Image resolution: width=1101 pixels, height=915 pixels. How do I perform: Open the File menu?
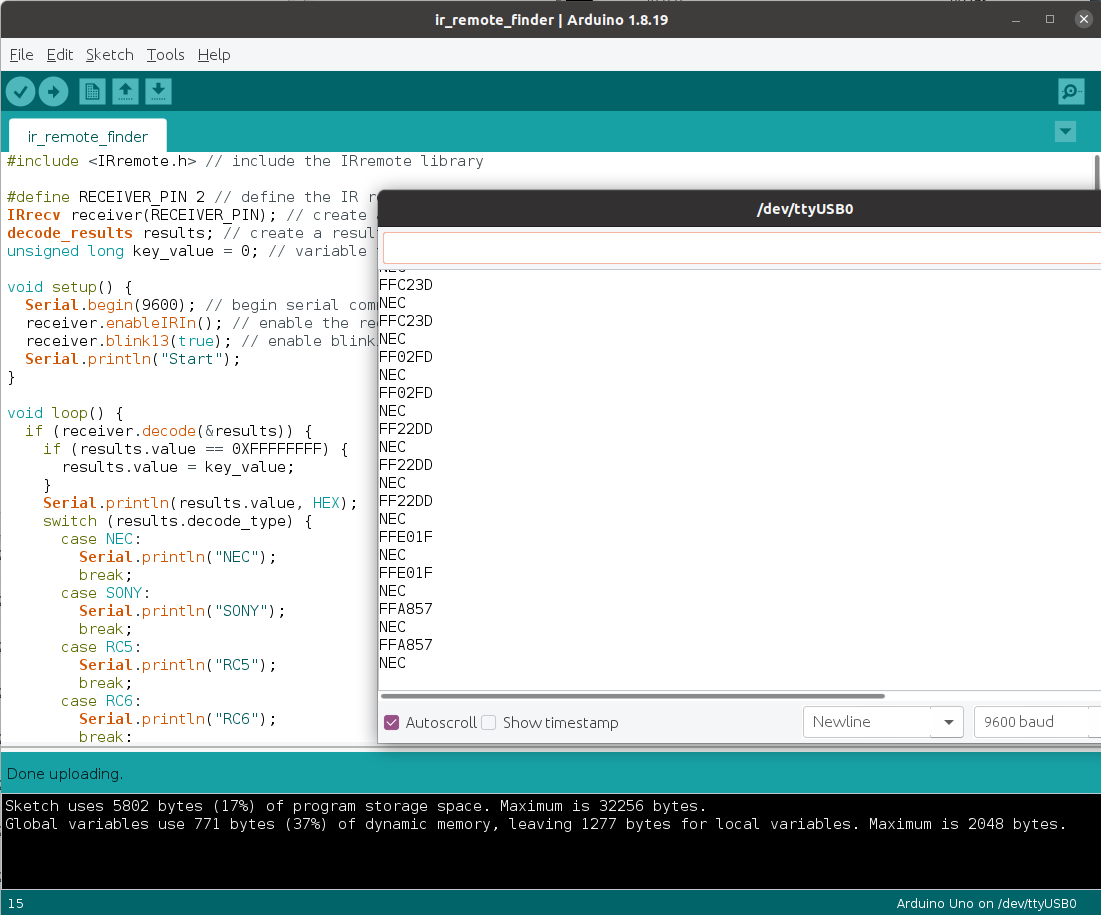[21, 55]
